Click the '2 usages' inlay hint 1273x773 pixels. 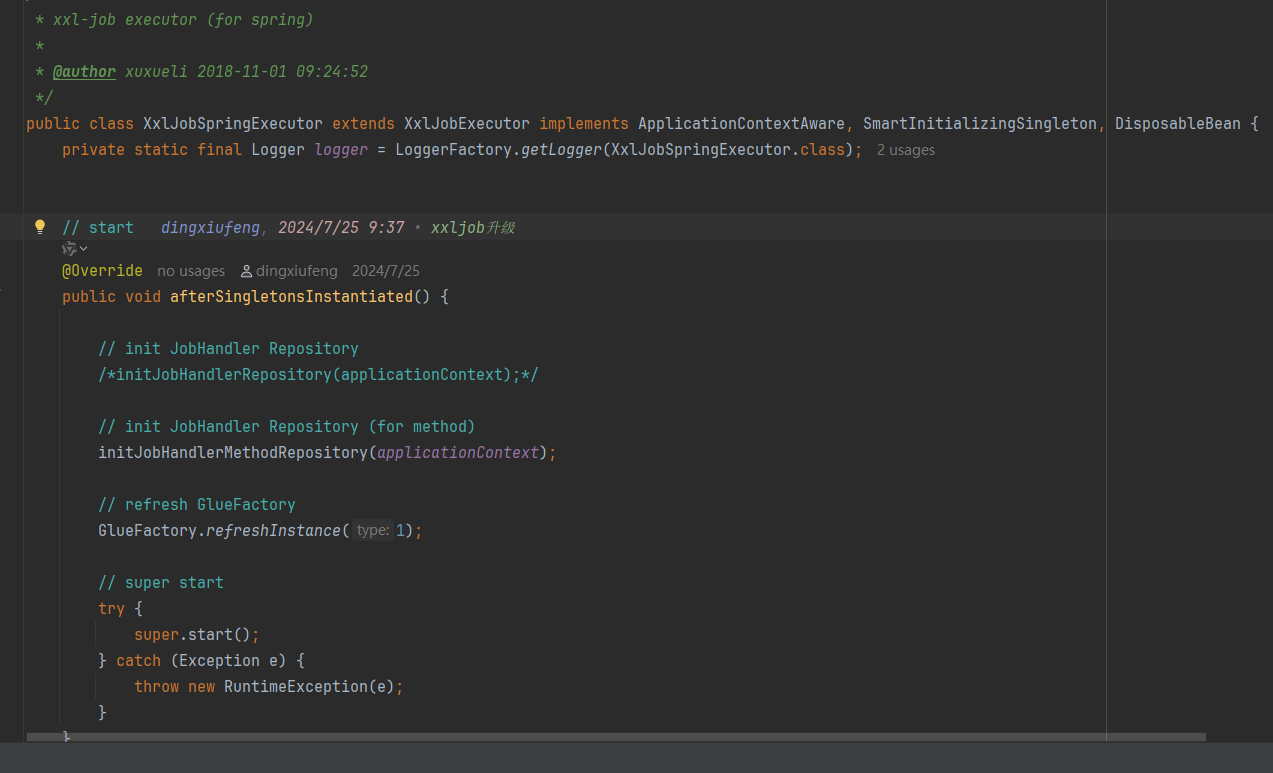(x=906, y=150)
